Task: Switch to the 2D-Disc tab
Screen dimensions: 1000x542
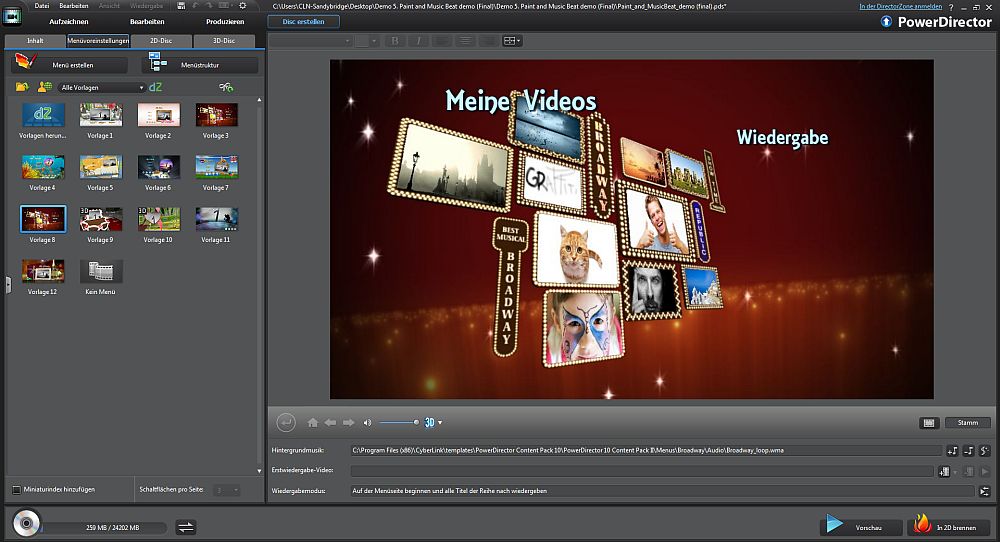Action: (x=161, y=41)
